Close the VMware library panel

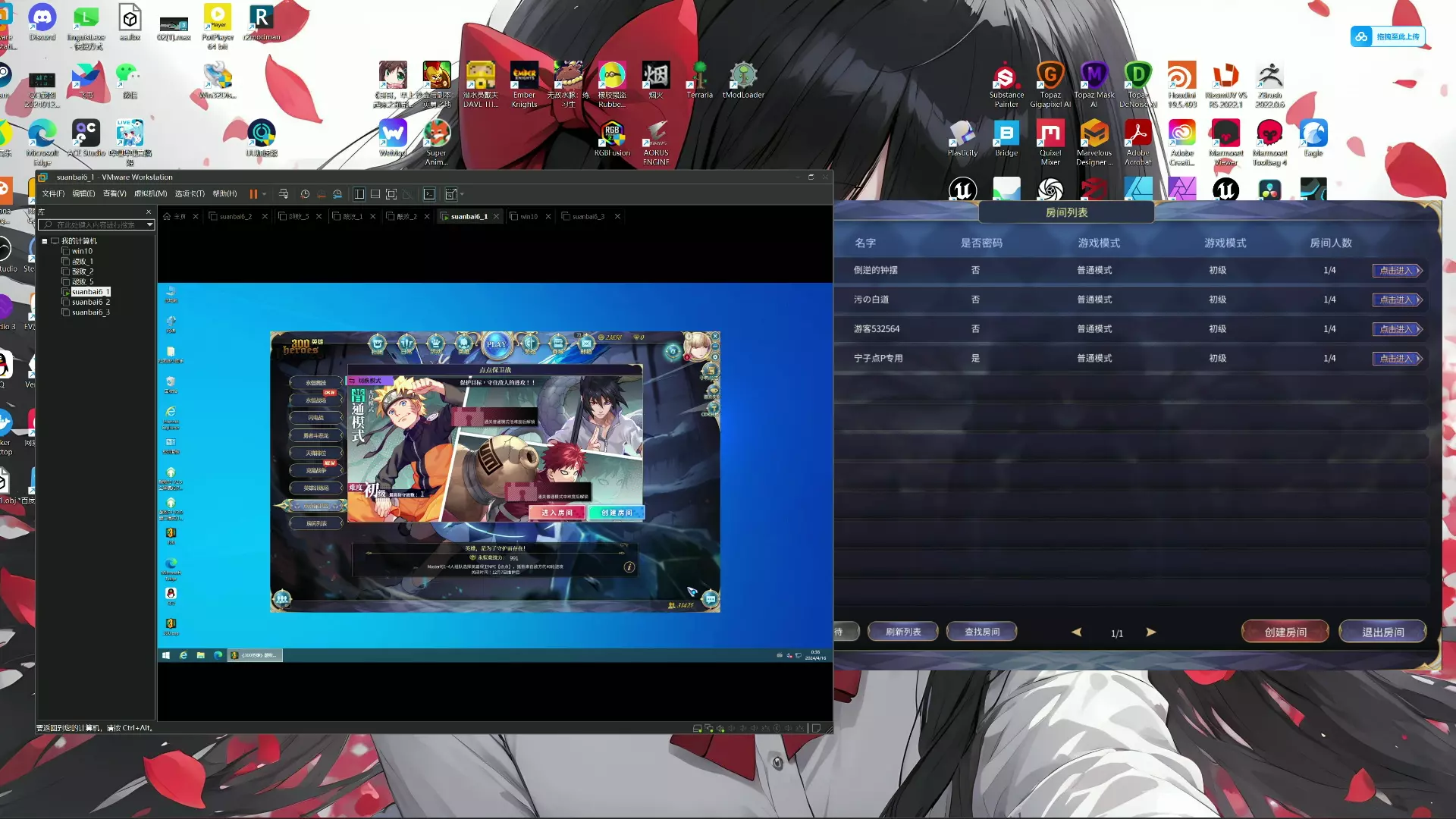[149, 212]
